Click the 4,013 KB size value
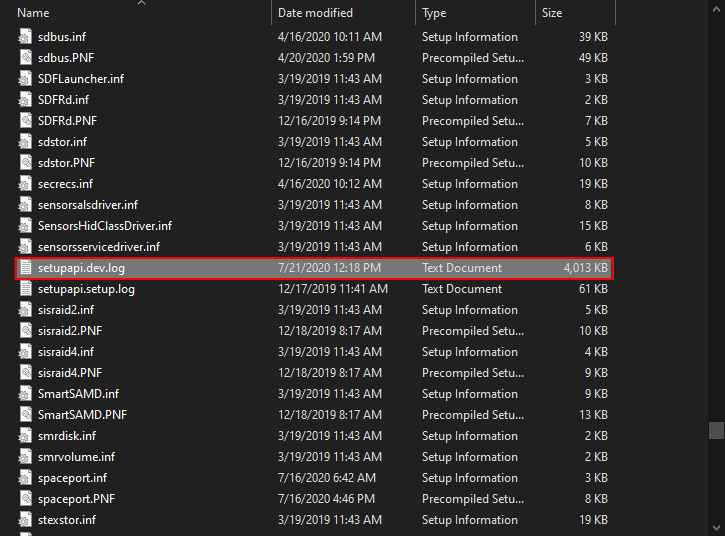Viewport: 725px width, 536px height. [585, 268]
